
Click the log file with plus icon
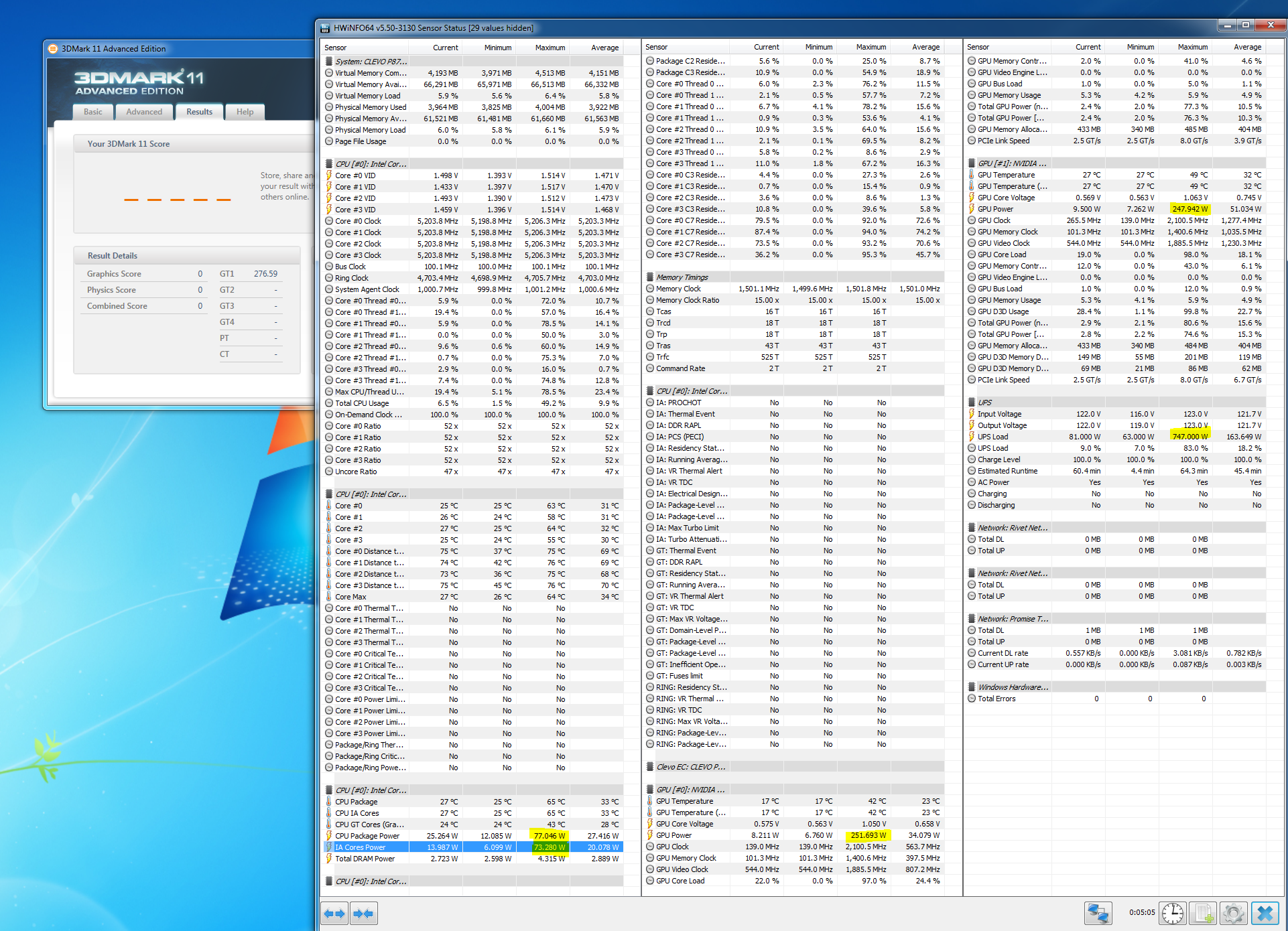click(x=1204, y=913)
